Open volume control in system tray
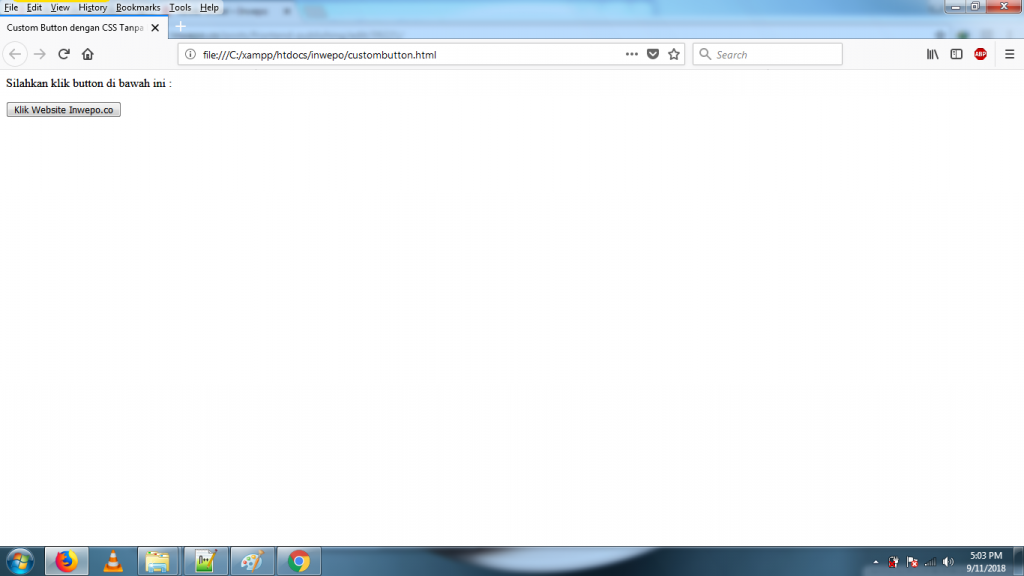This screenshot has height=576, width=1024. tap(948, 562)
